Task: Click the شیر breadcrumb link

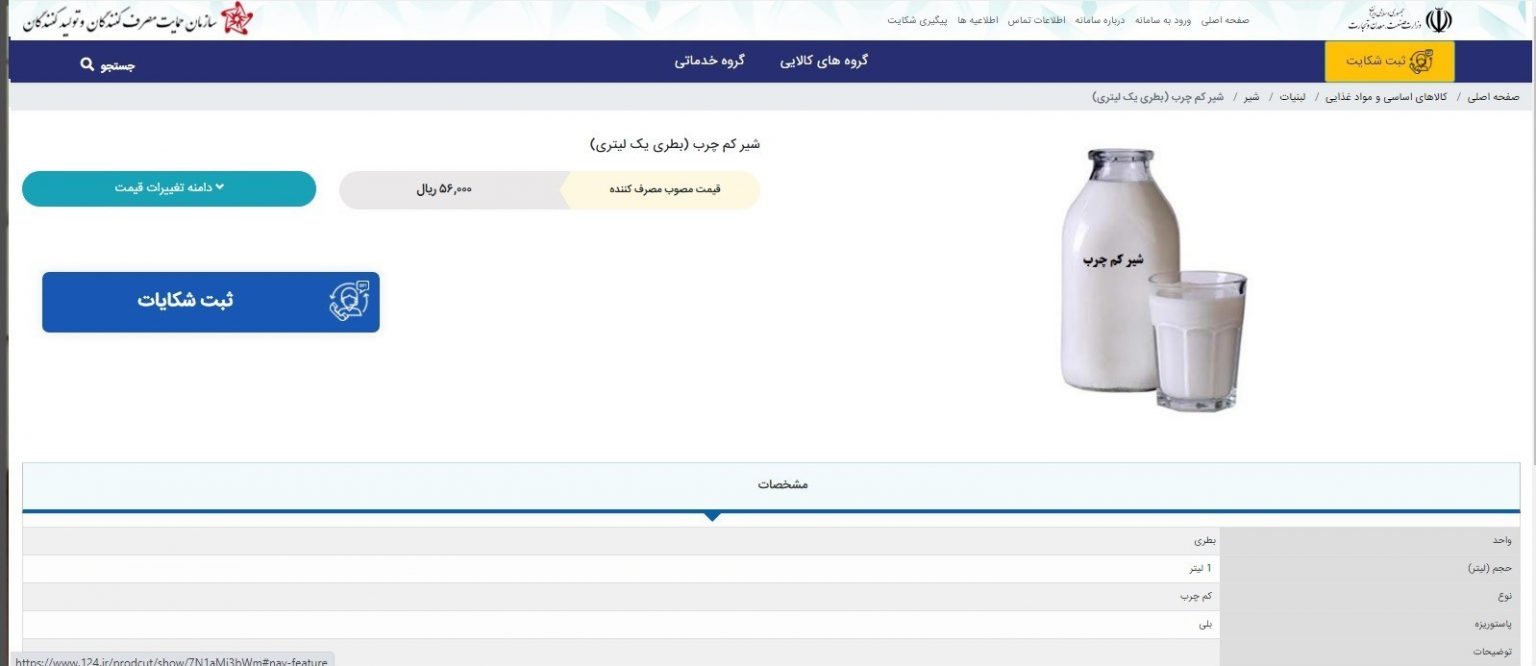Action: (1251, 97)
